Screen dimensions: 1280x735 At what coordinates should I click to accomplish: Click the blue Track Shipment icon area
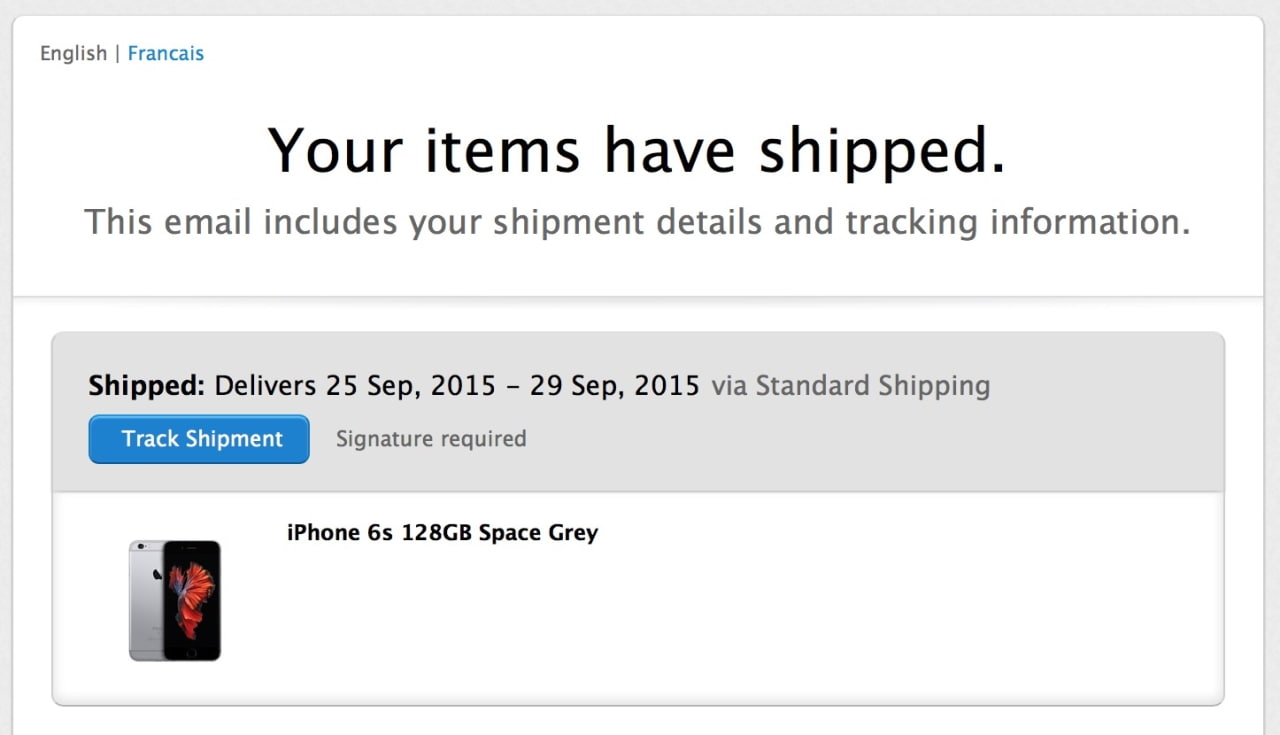point(198,439)
